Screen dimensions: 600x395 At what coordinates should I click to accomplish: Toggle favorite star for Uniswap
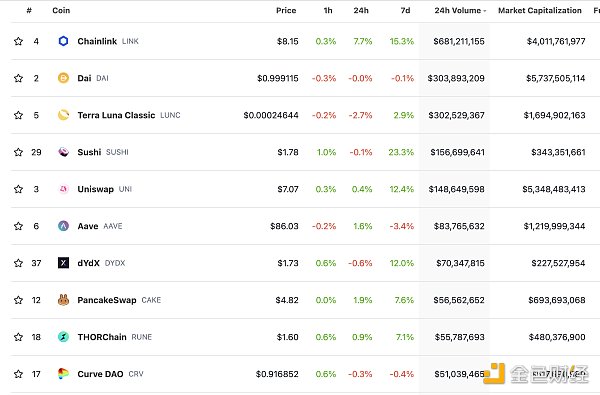click(x=18, y=189)
